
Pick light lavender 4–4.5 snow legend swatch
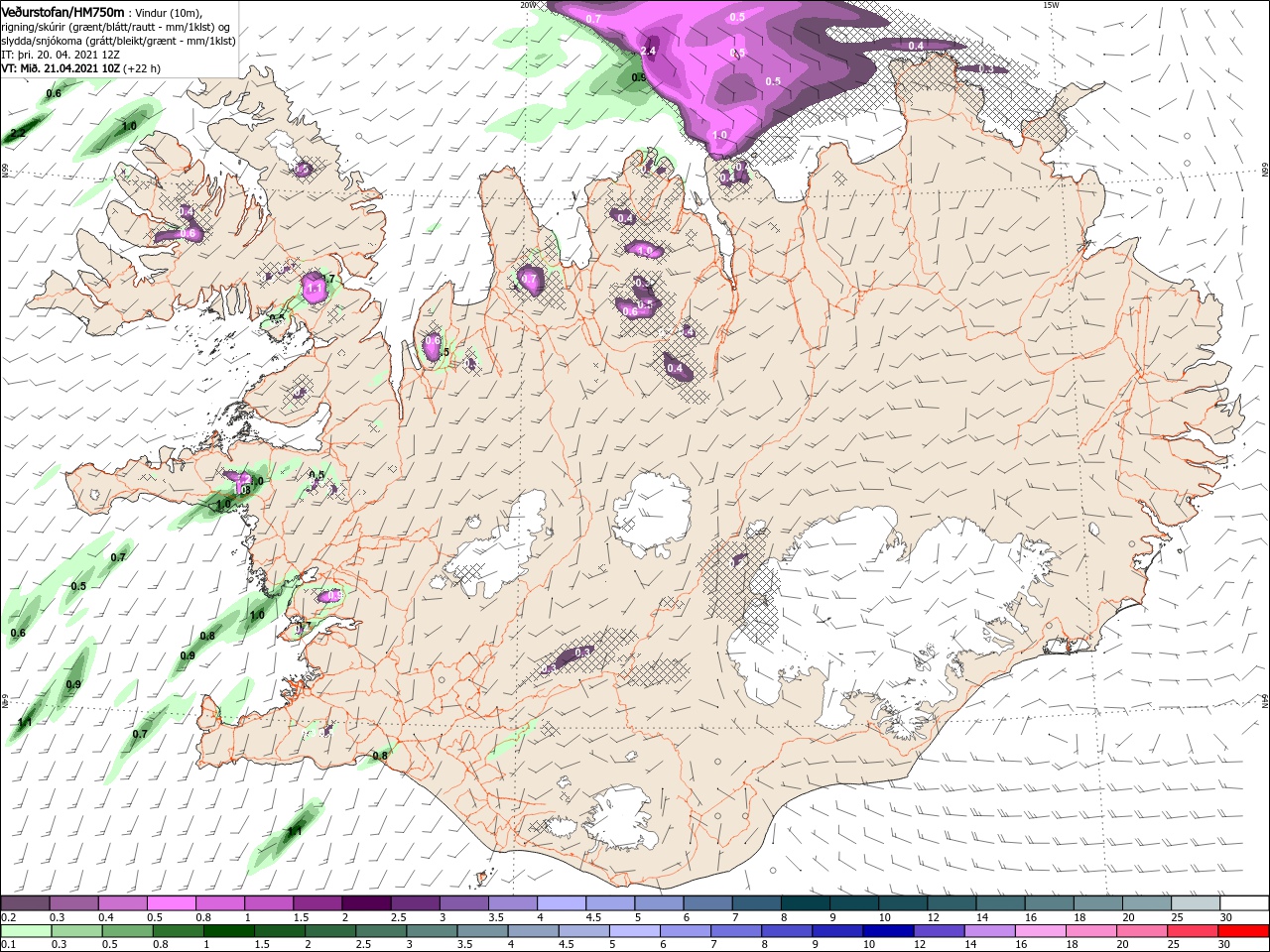[560, 903]
